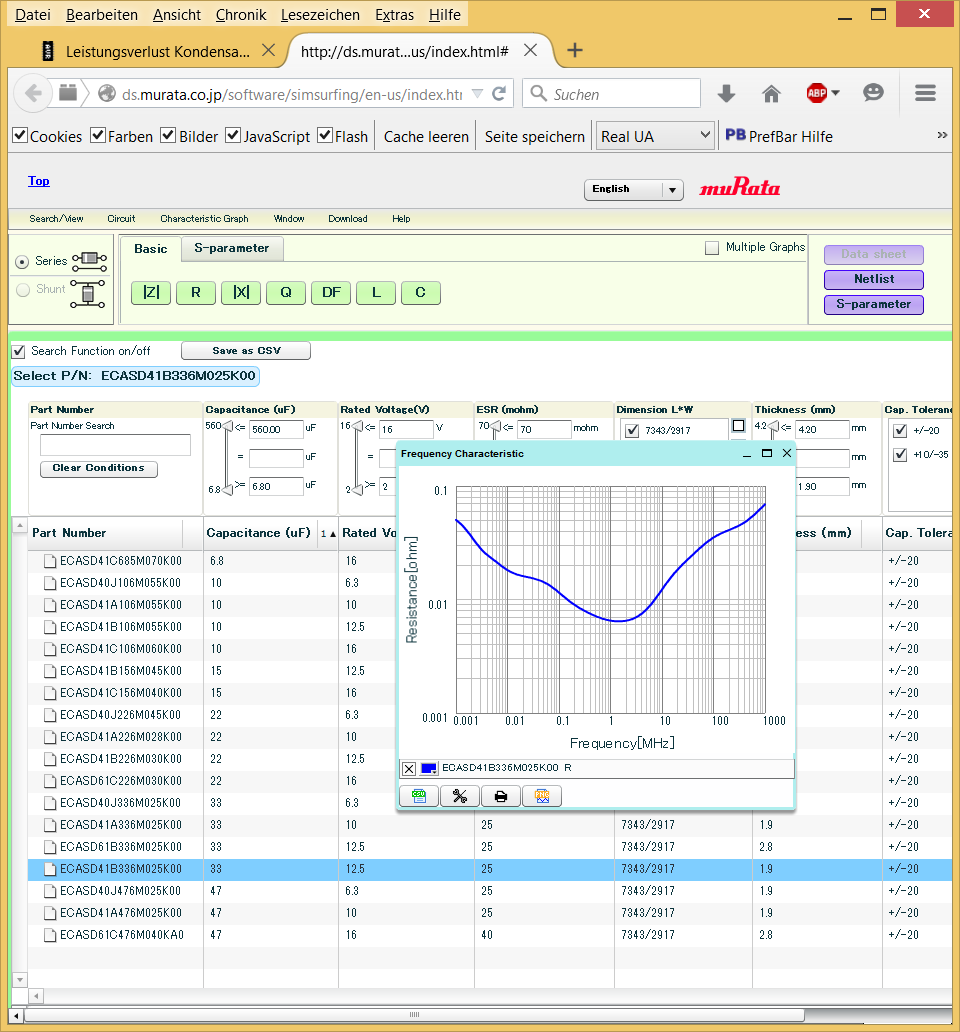Open graph settings wrench icon

pyautogui.click(x=460, y=796)
